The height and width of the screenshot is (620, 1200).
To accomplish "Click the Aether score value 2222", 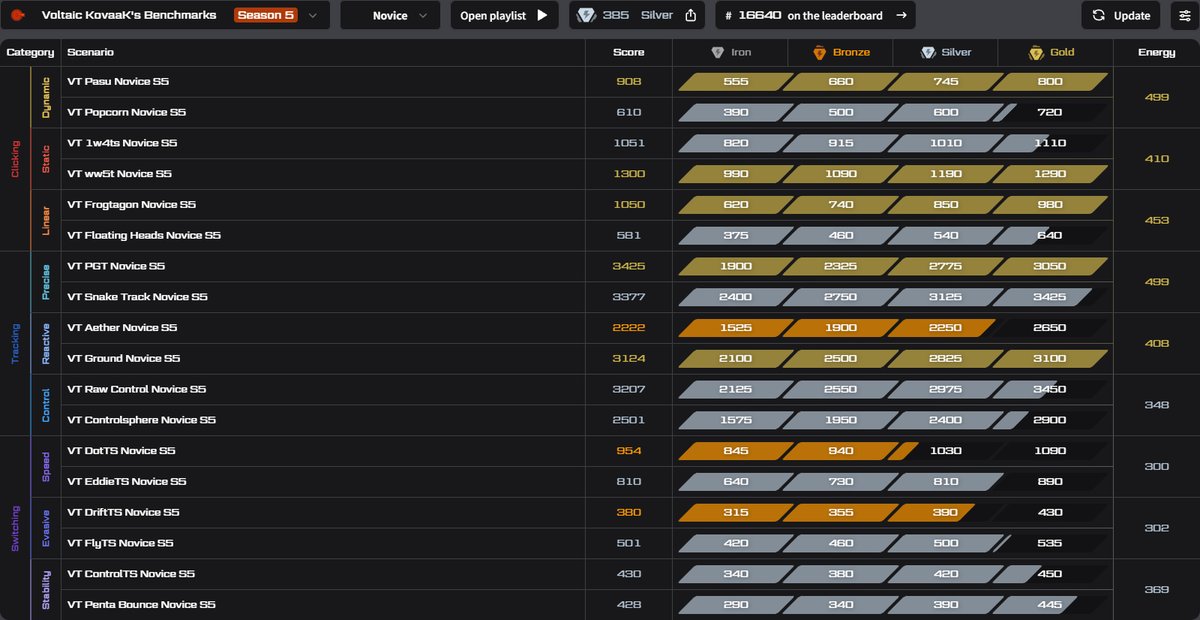I will pos(629,328).
